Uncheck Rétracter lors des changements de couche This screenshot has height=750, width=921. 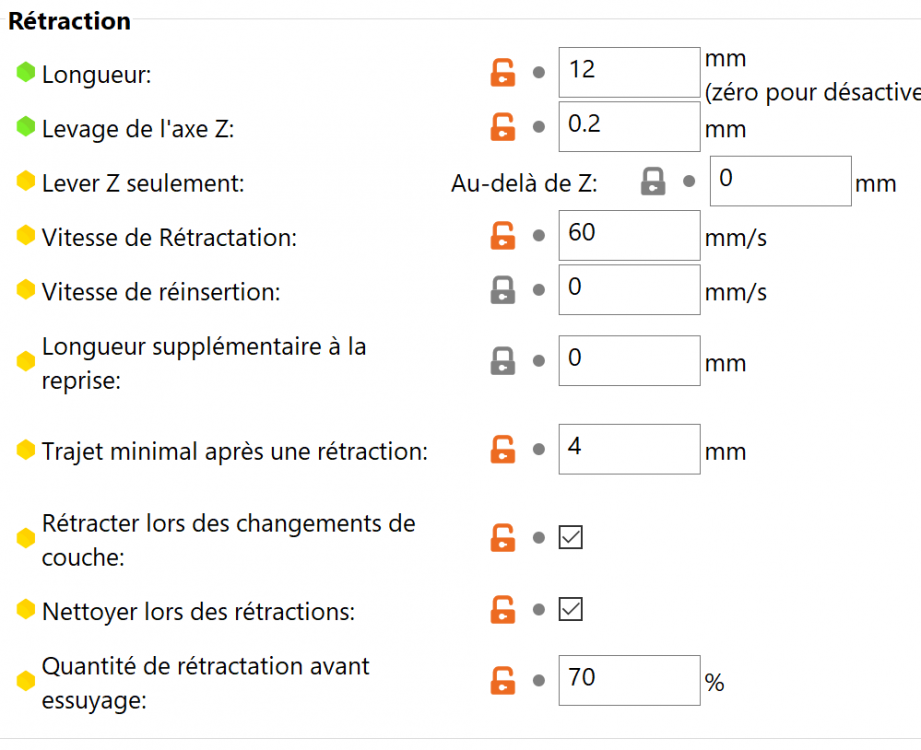[x=570, y=538]
